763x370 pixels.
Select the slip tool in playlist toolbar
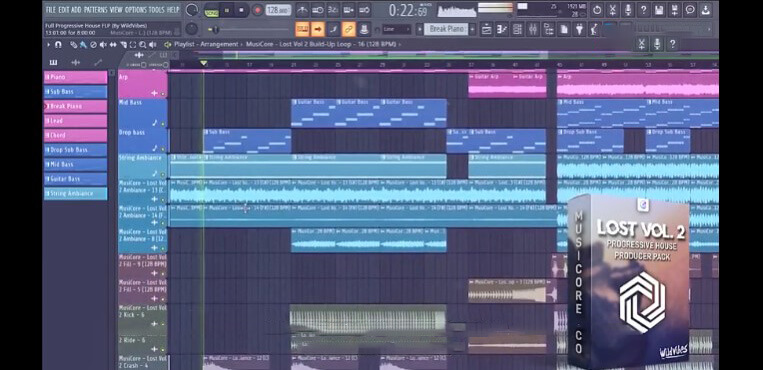click(113, 44)
